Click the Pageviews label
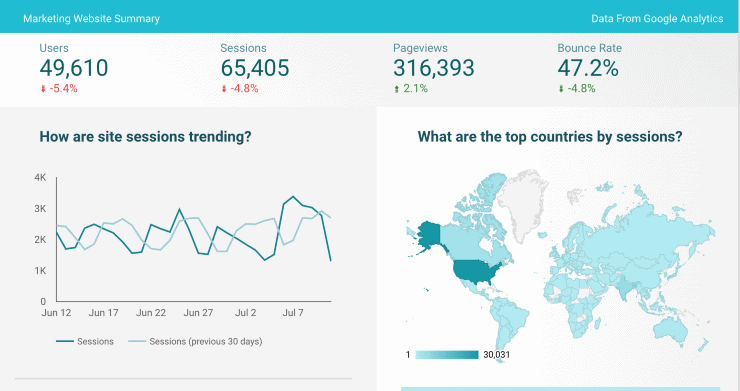This screenshot has width=740, height=391. [x=420, y=48]
